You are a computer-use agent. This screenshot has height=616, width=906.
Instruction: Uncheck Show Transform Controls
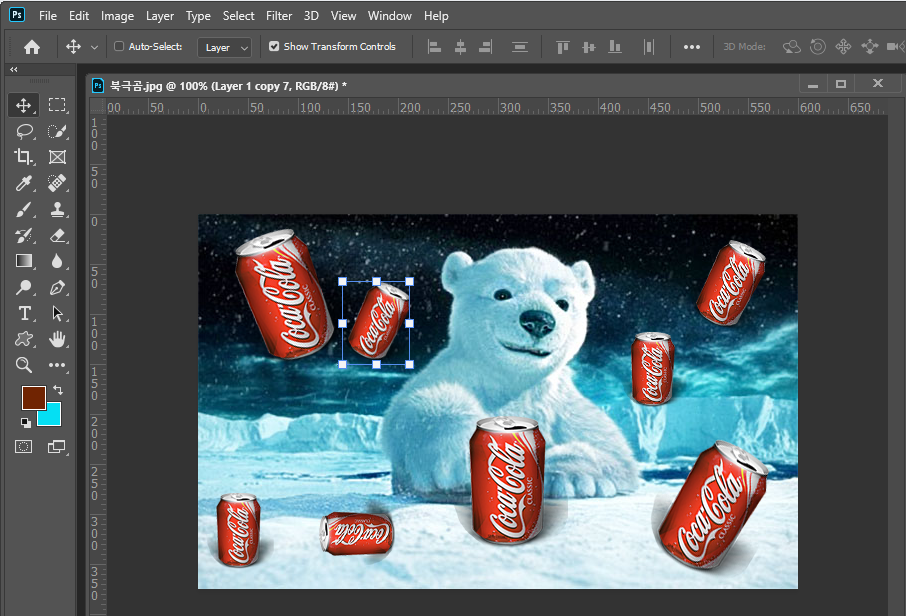pos(274,46)
